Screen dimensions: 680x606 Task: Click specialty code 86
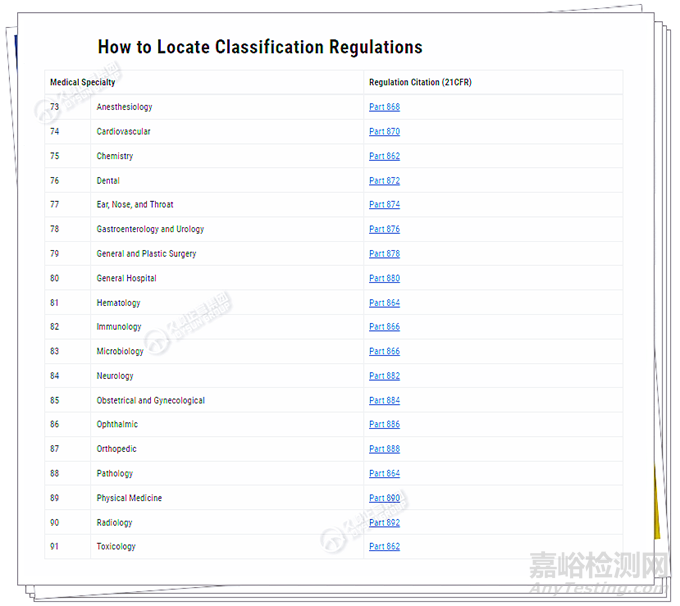pos(55,424)
